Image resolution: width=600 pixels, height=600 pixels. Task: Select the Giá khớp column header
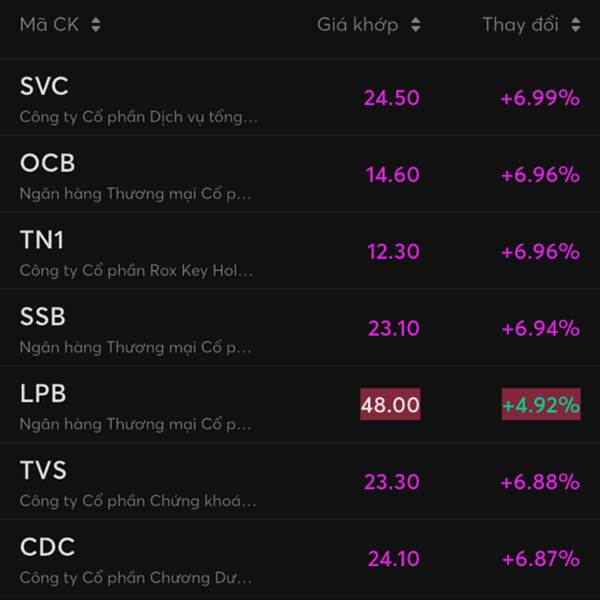[357, 25]
